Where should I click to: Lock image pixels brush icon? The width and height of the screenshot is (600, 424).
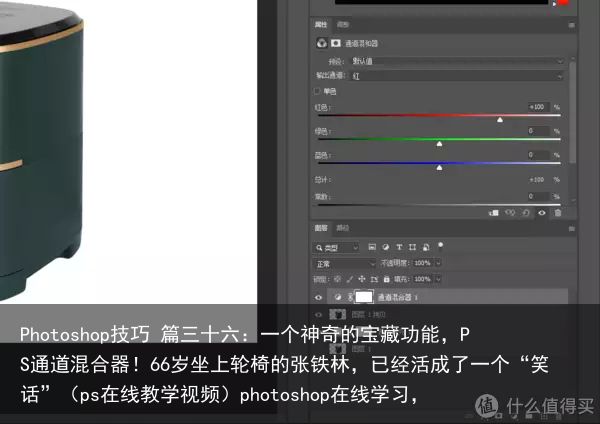[349, 279]
